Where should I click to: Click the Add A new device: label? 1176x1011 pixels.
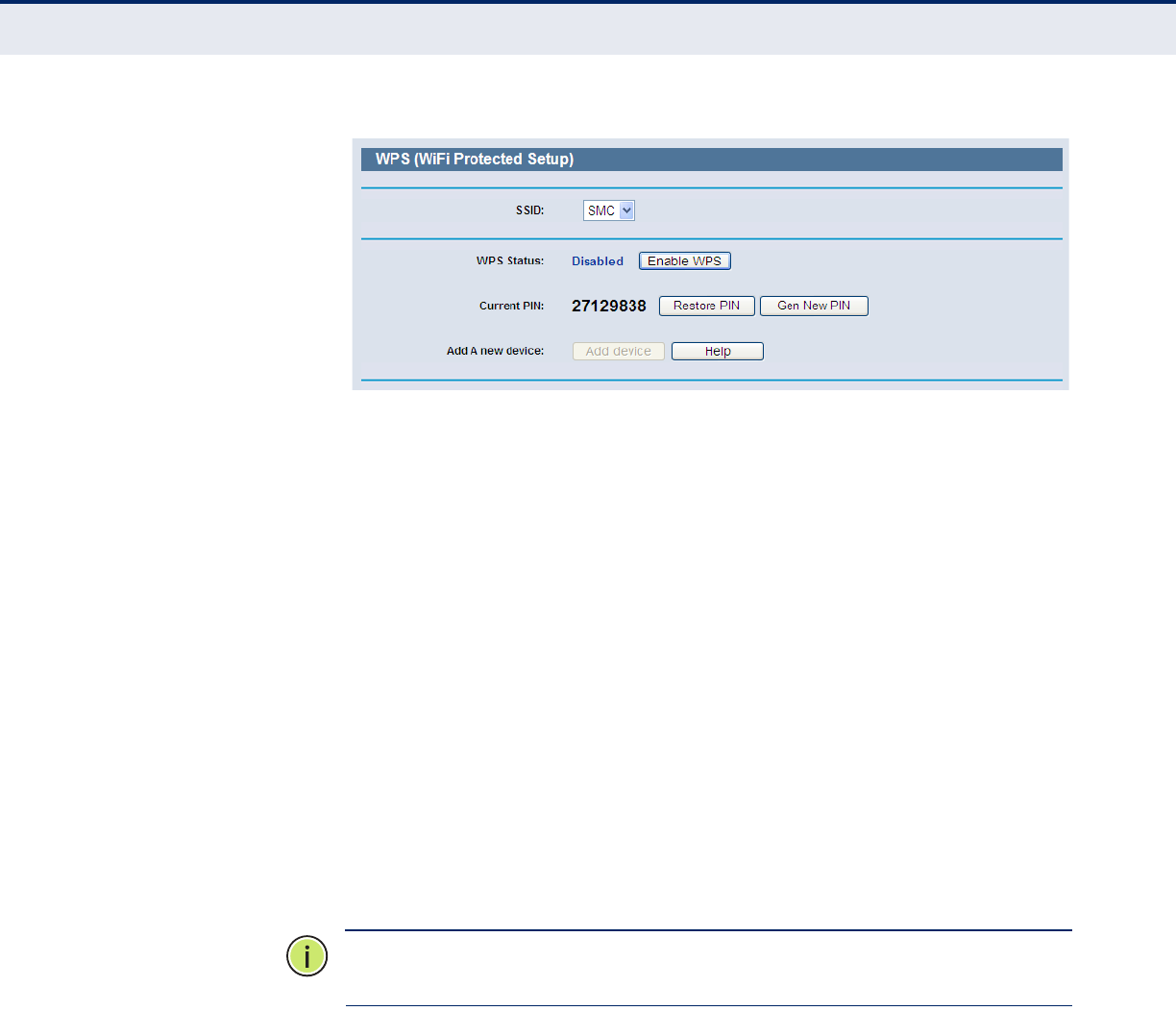495,351
